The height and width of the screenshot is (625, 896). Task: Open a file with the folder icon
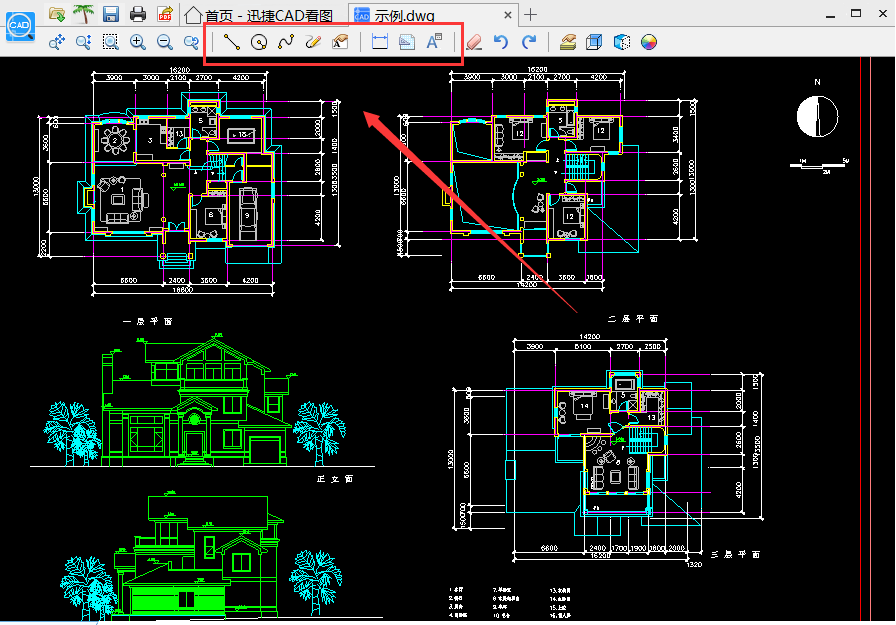pyautogui.click(x=57, y=14)
